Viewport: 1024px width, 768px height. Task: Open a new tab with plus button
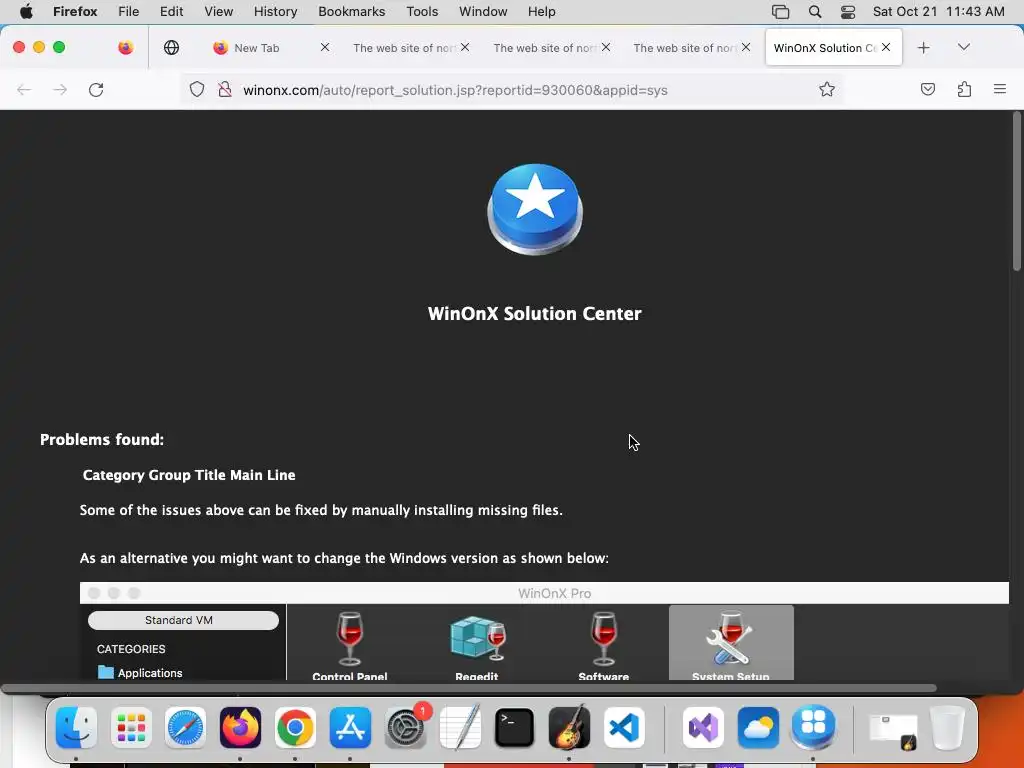coord(923,48)
